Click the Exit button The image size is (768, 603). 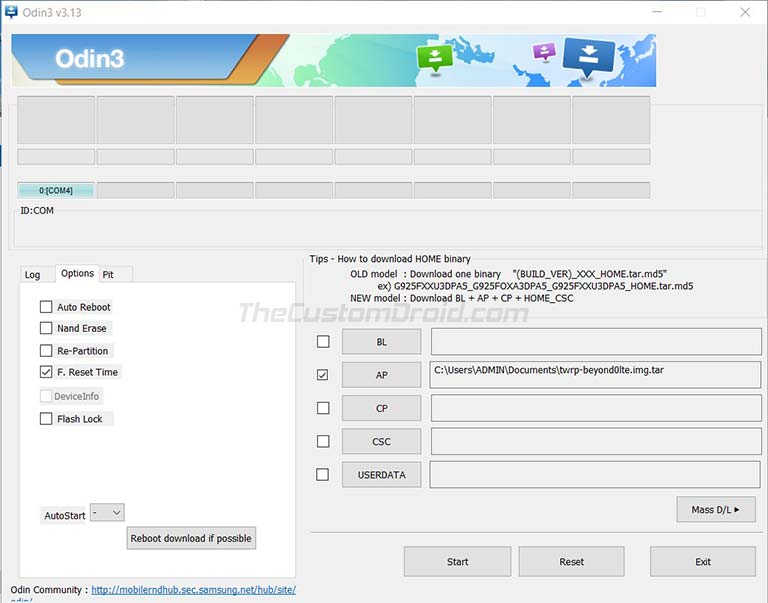(x=703, y=561)
